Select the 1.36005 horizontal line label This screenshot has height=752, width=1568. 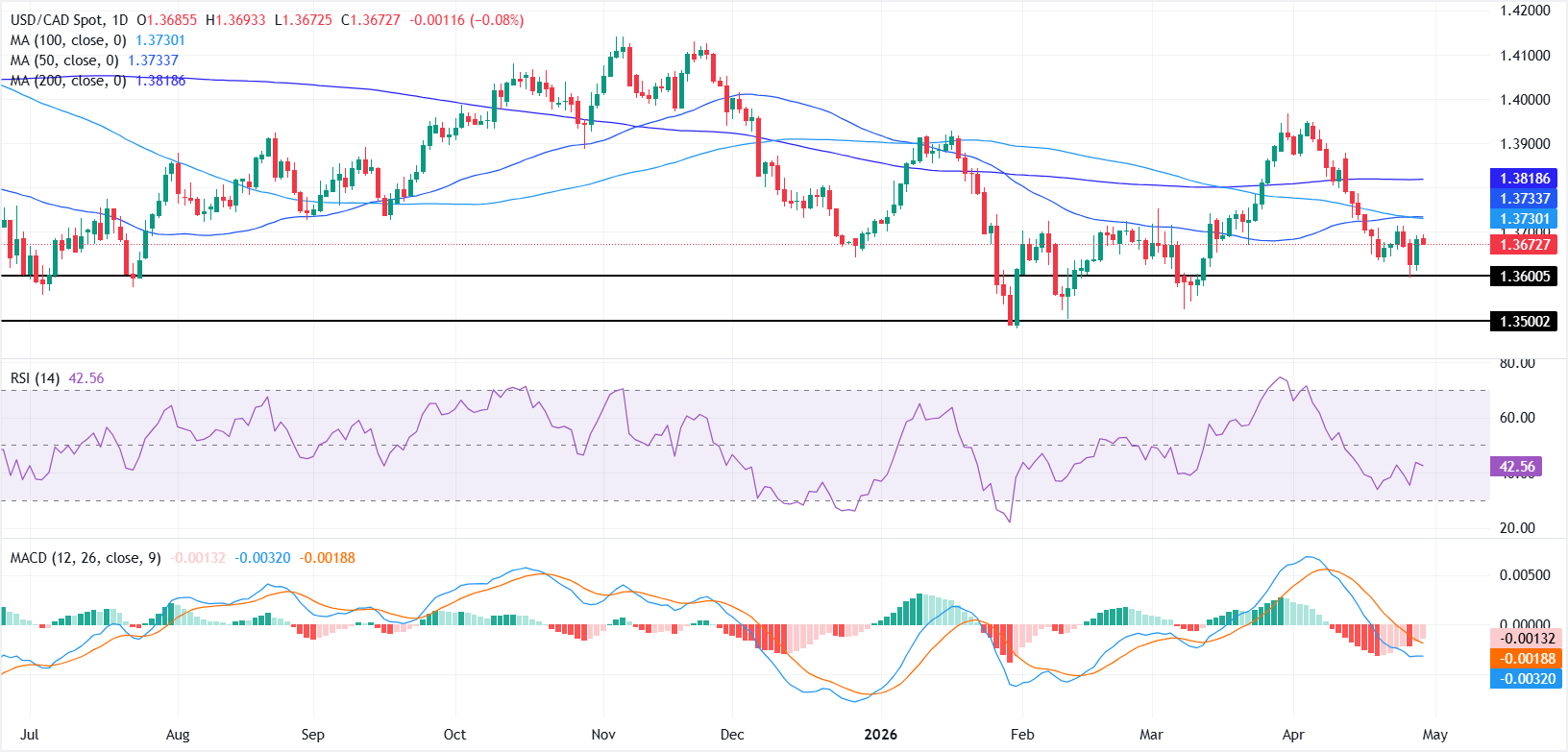click(1523, 277)
